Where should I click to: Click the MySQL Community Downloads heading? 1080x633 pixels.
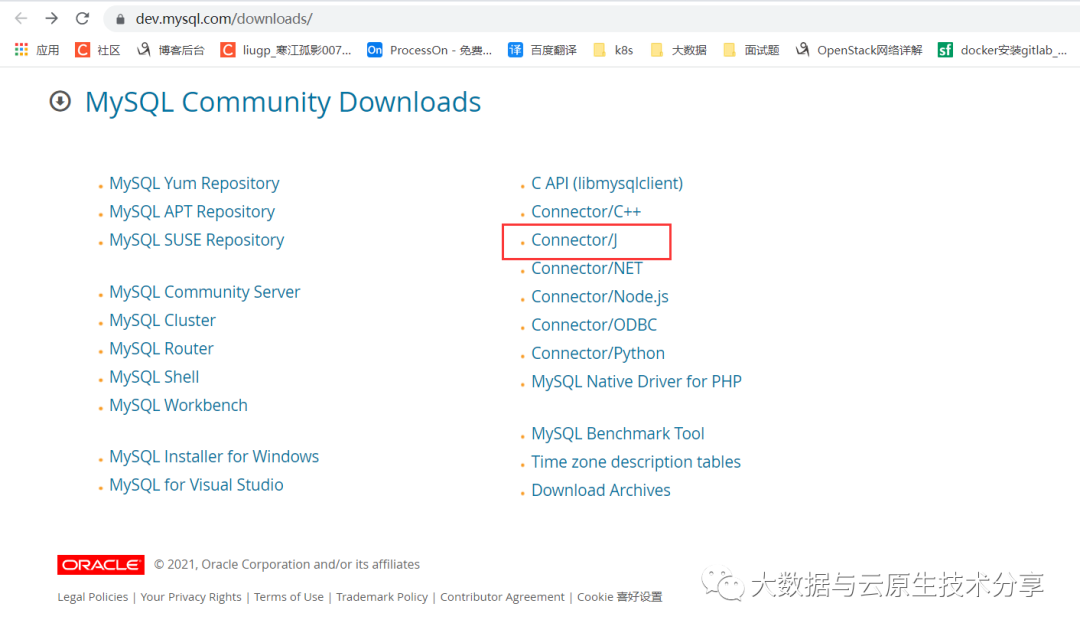[x=282, y=102]
